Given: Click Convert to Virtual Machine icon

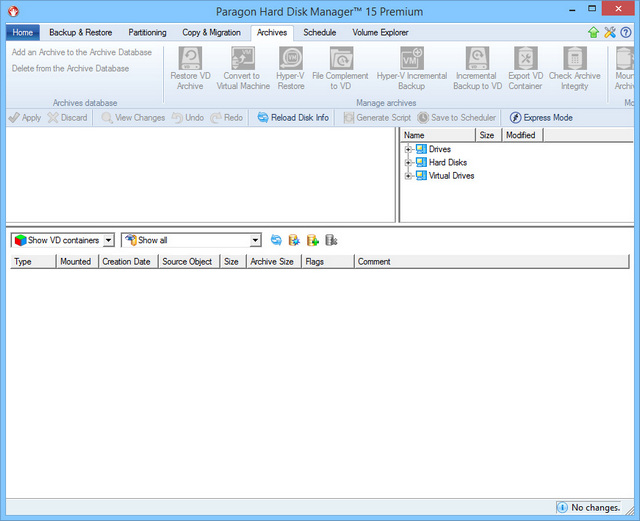Looking at the screenshot, I should [242, 59].
